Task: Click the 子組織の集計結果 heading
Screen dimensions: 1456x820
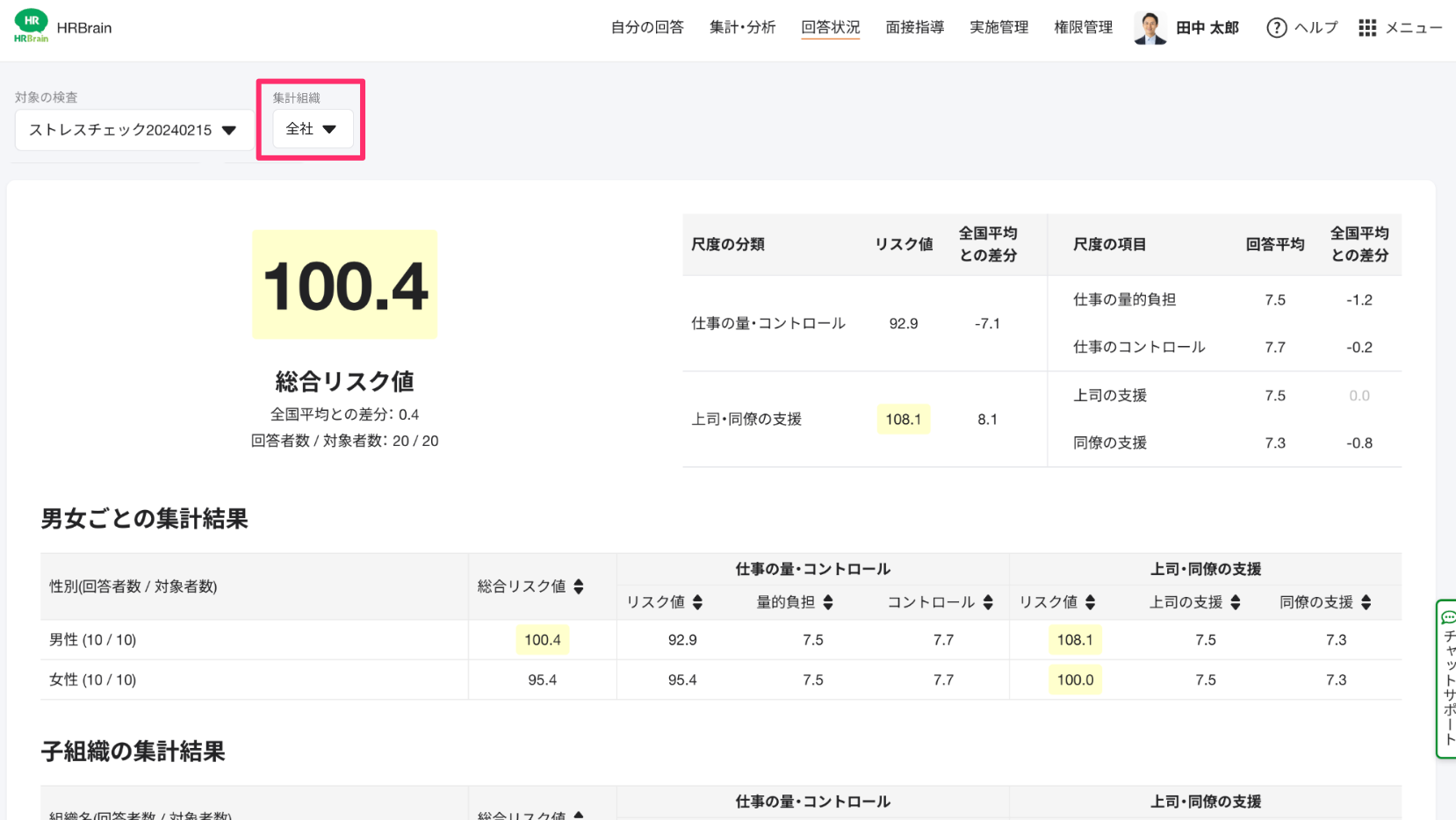Action: 133,752
